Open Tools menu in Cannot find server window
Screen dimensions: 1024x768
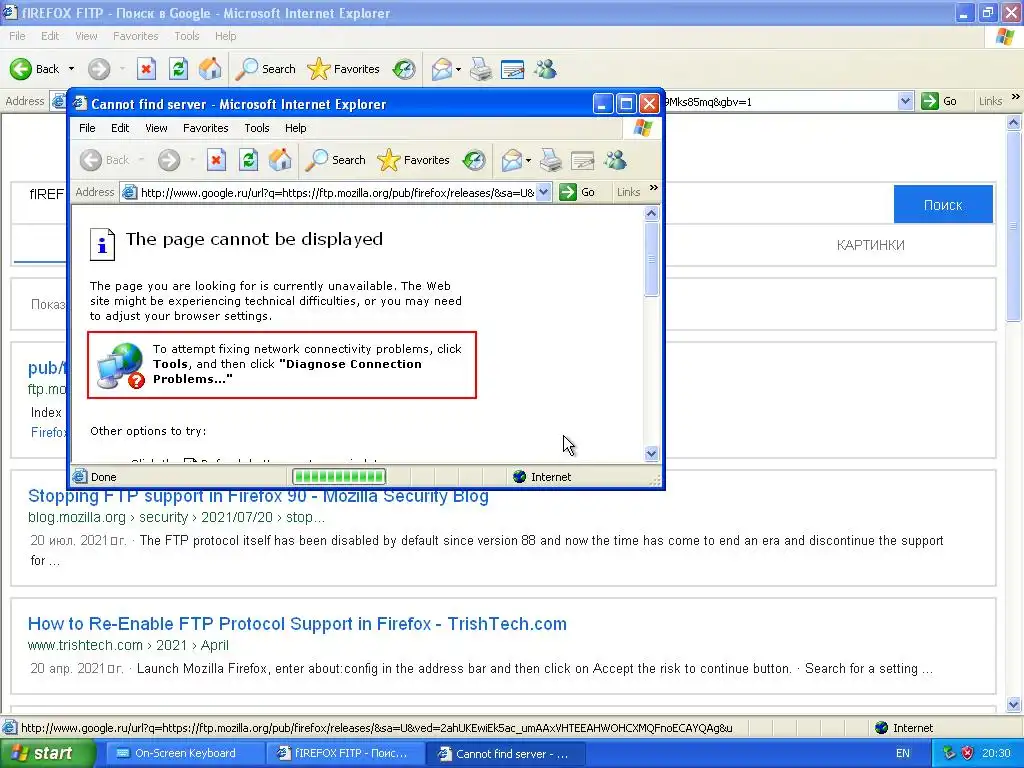[x=257, y=128]
